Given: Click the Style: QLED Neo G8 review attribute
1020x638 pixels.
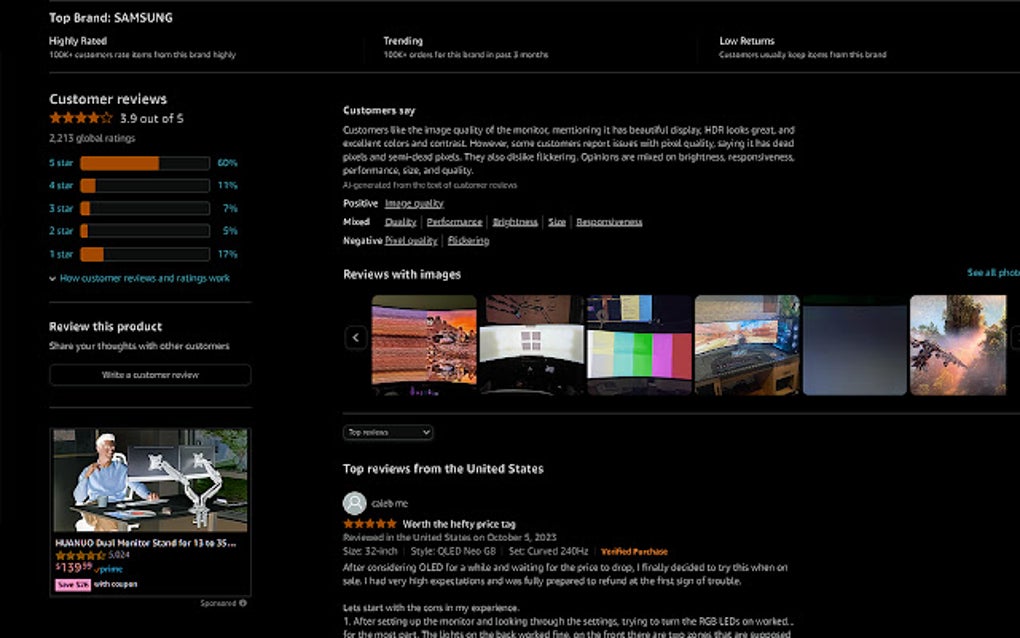Looking at the screenshot, I should [453, 552].
